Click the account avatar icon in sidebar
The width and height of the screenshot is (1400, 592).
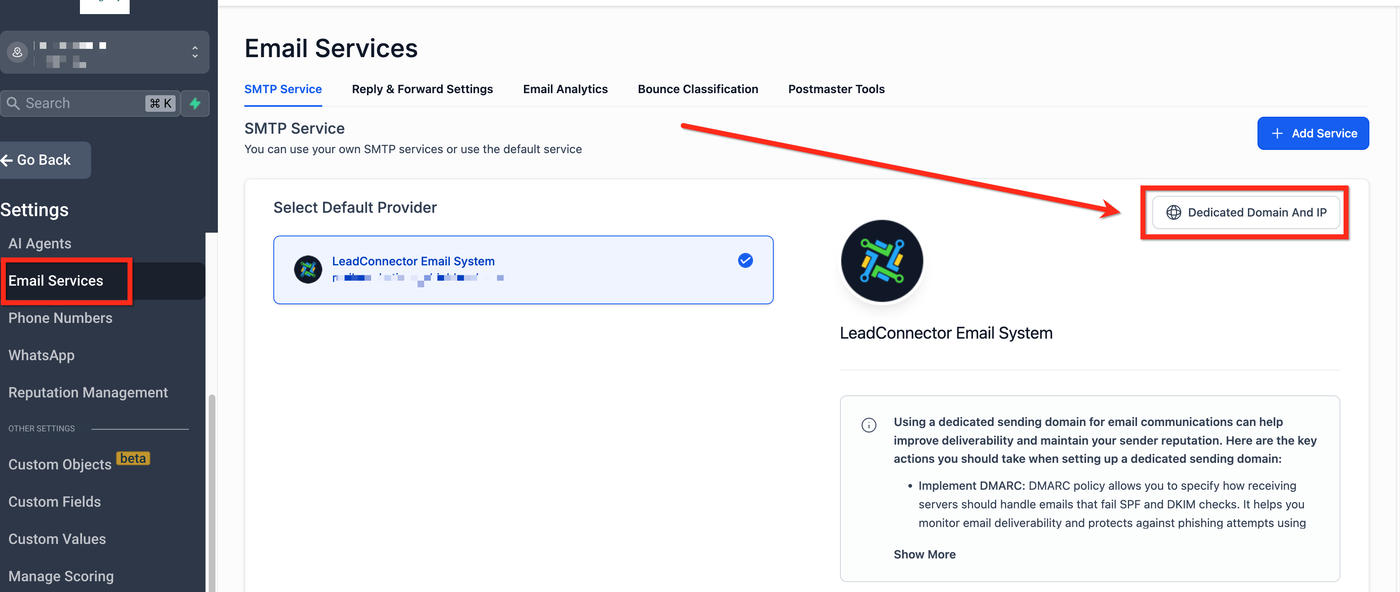17,52
